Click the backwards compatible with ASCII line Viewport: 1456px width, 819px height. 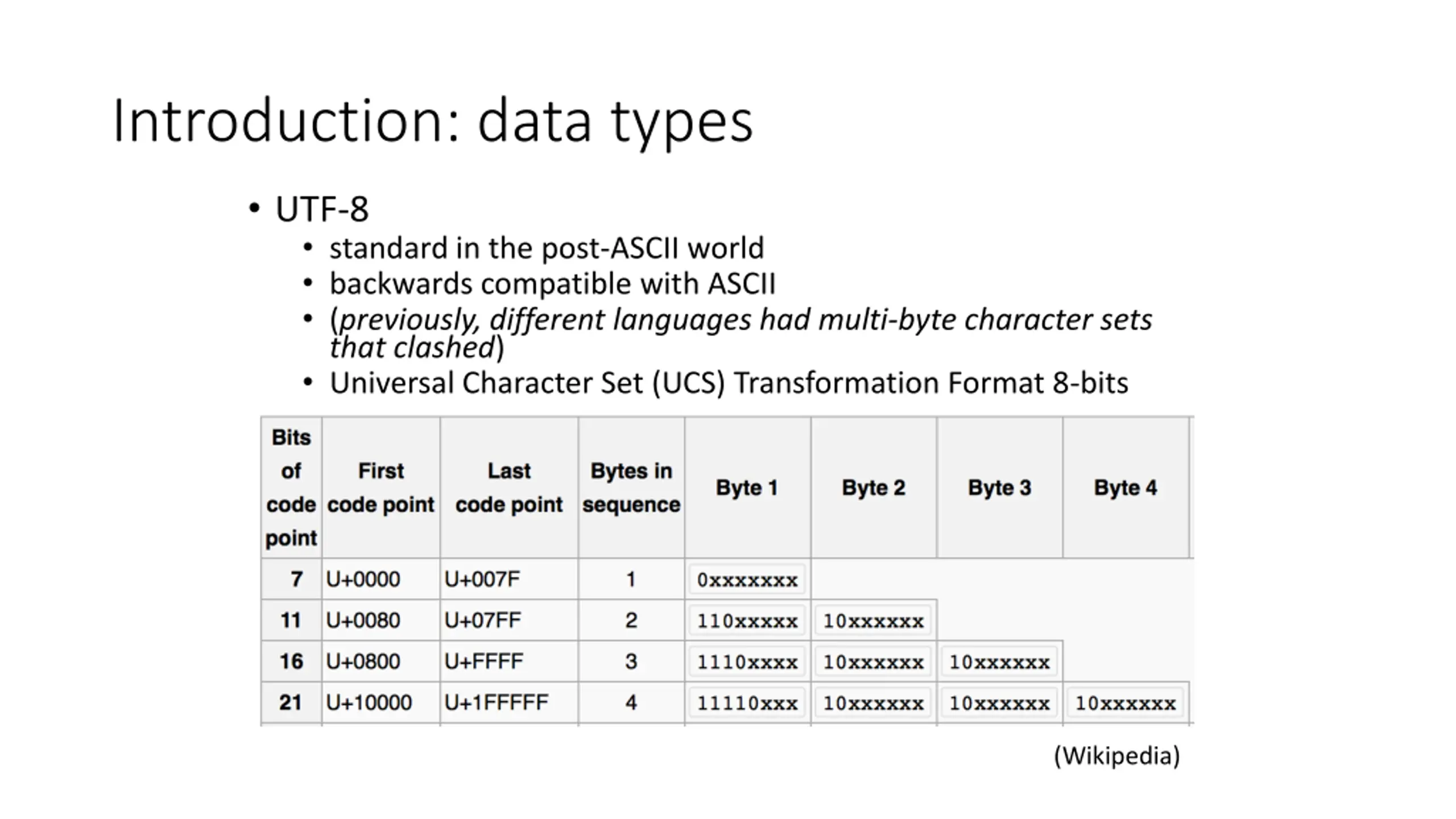tap(552, 283)
